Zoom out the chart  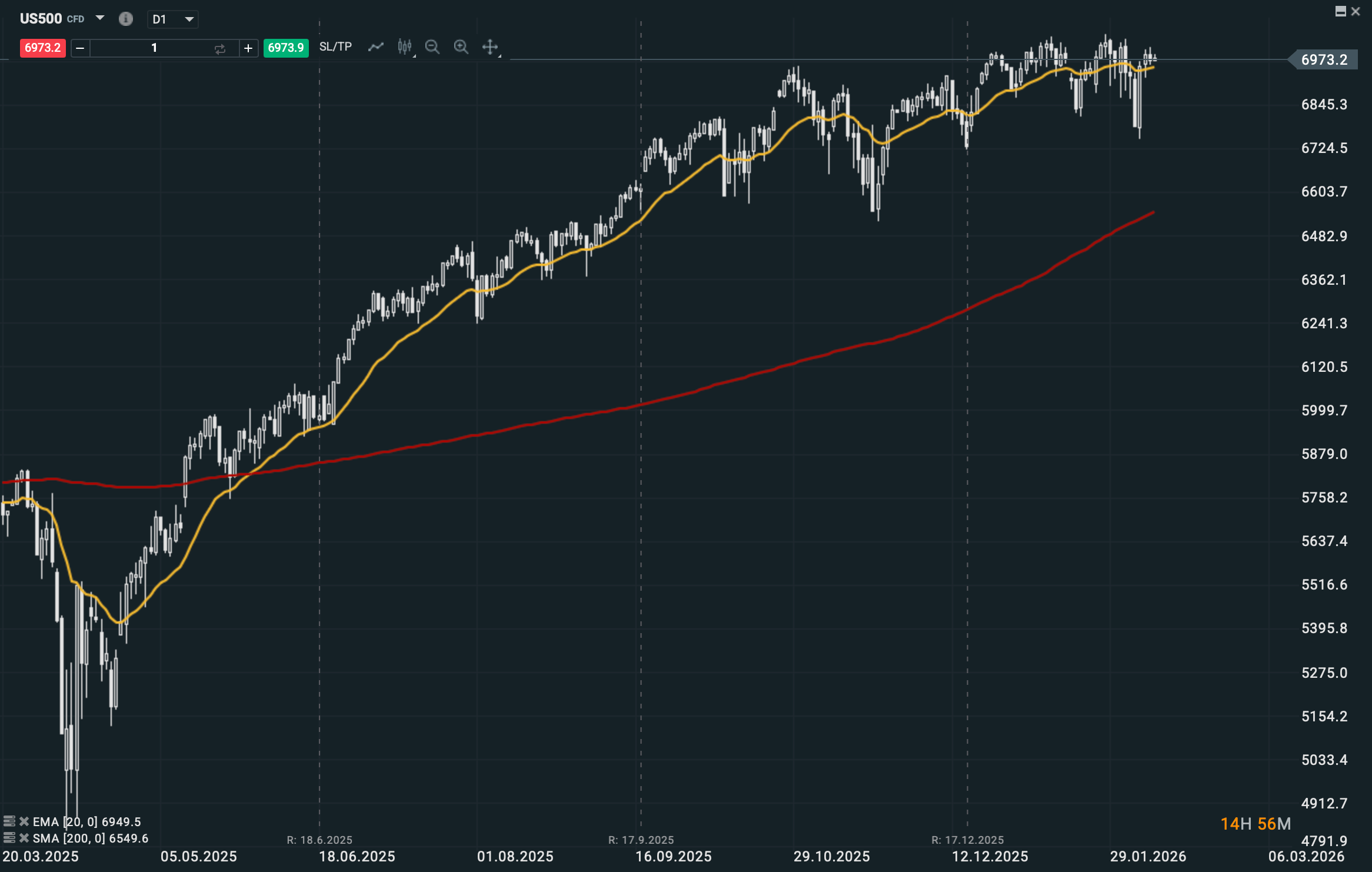coord(432,47)
